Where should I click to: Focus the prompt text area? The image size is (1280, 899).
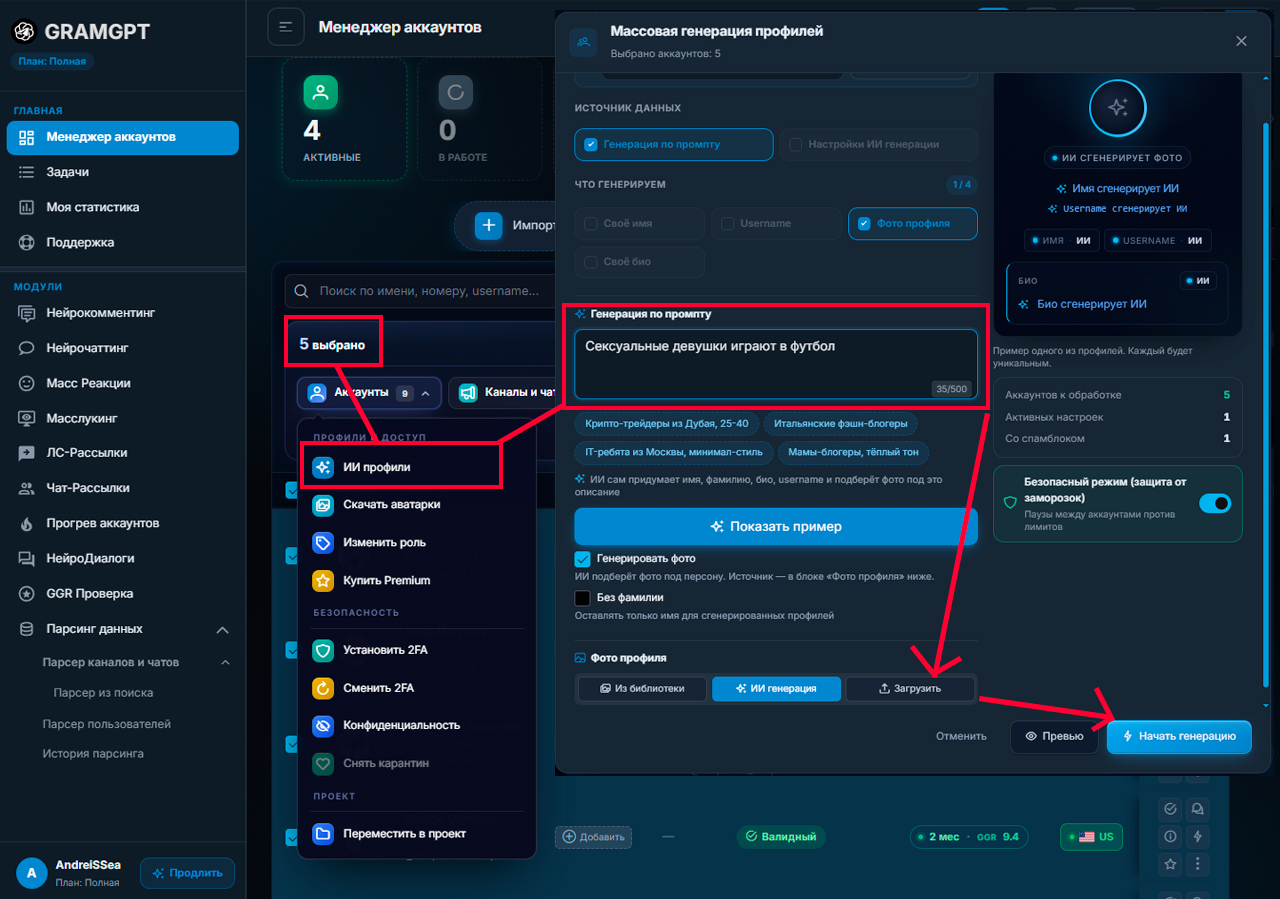pyautogui.click(x=776, y=365)
